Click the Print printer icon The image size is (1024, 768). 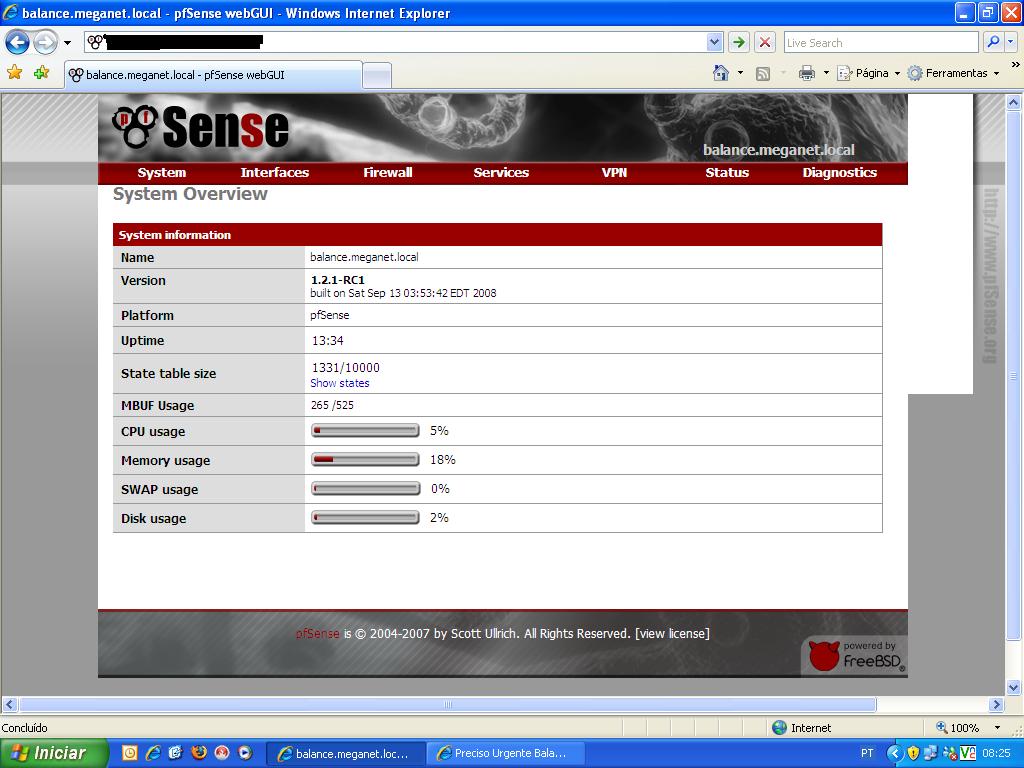pos(807,73)
